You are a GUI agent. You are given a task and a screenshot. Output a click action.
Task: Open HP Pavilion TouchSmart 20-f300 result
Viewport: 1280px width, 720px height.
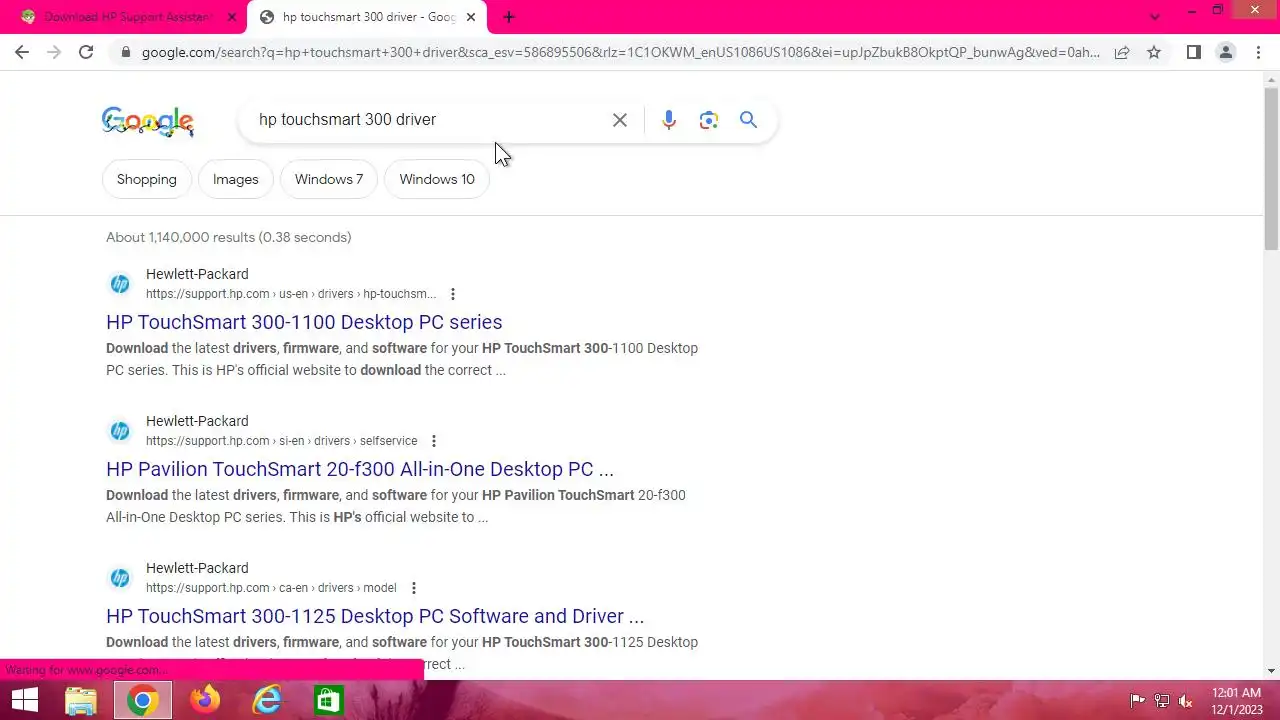360,469
